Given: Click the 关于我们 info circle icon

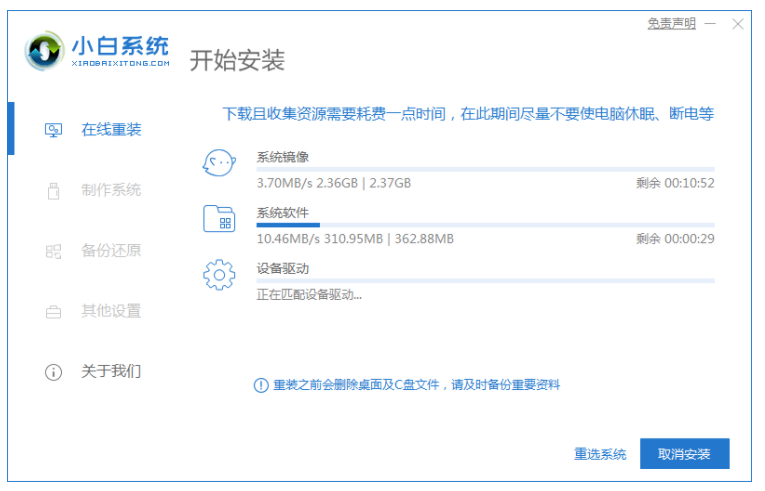Looking at the screenshot, I should 54,372.
